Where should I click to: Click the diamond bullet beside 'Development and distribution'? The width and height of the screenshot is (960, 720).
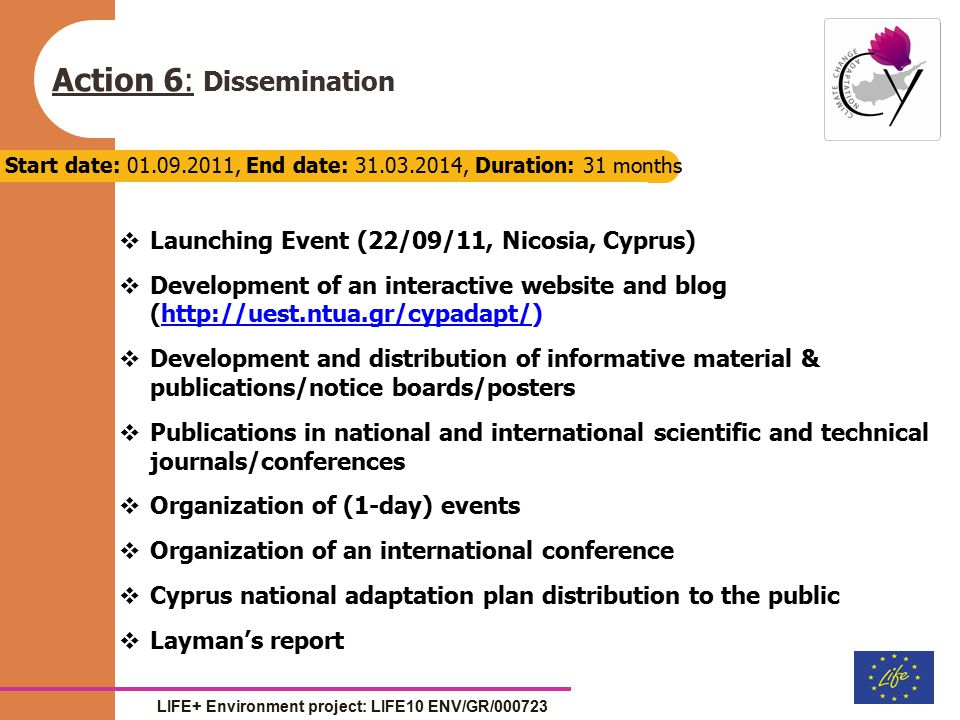point(130,359)
